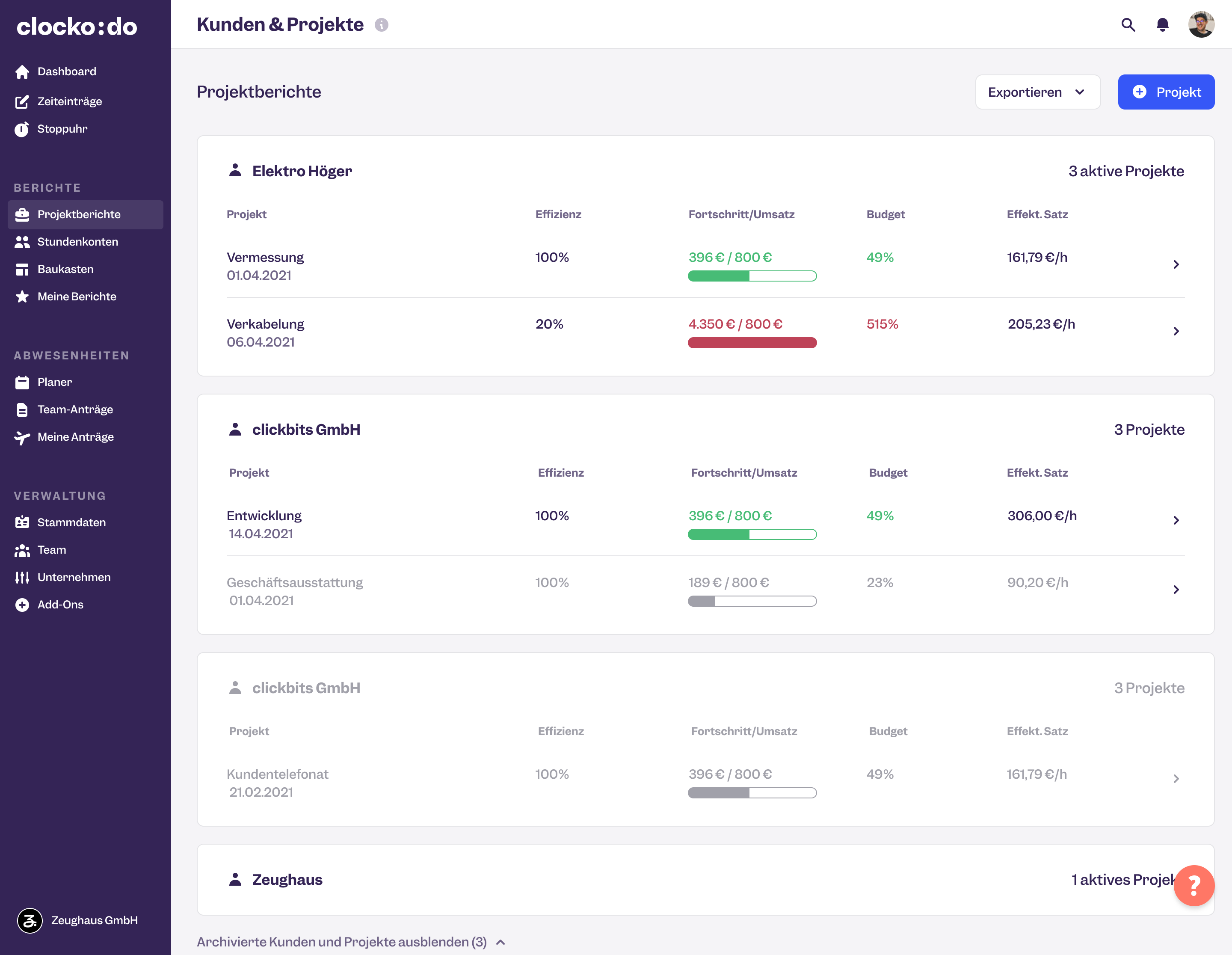
Task: Open the Team section under Verwaltung
Action: pyautogui.click(x=51, y=549)
